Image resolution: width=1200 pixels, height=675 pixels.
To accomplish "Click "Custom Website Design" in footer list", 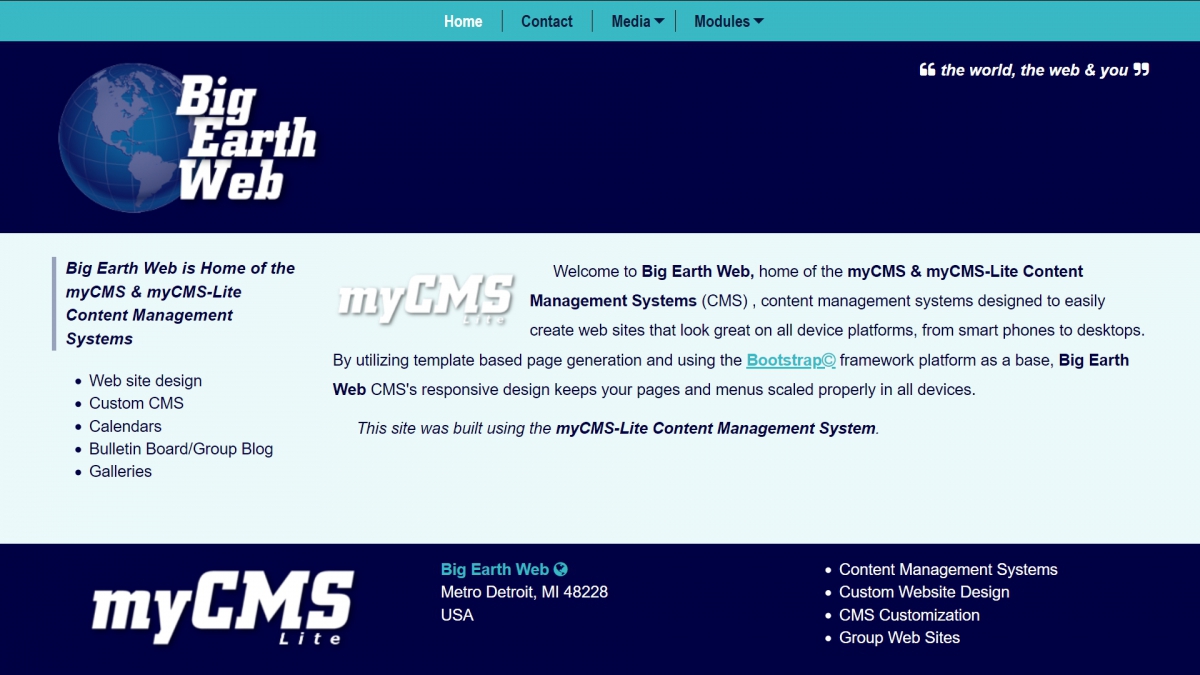I will 924,592.
